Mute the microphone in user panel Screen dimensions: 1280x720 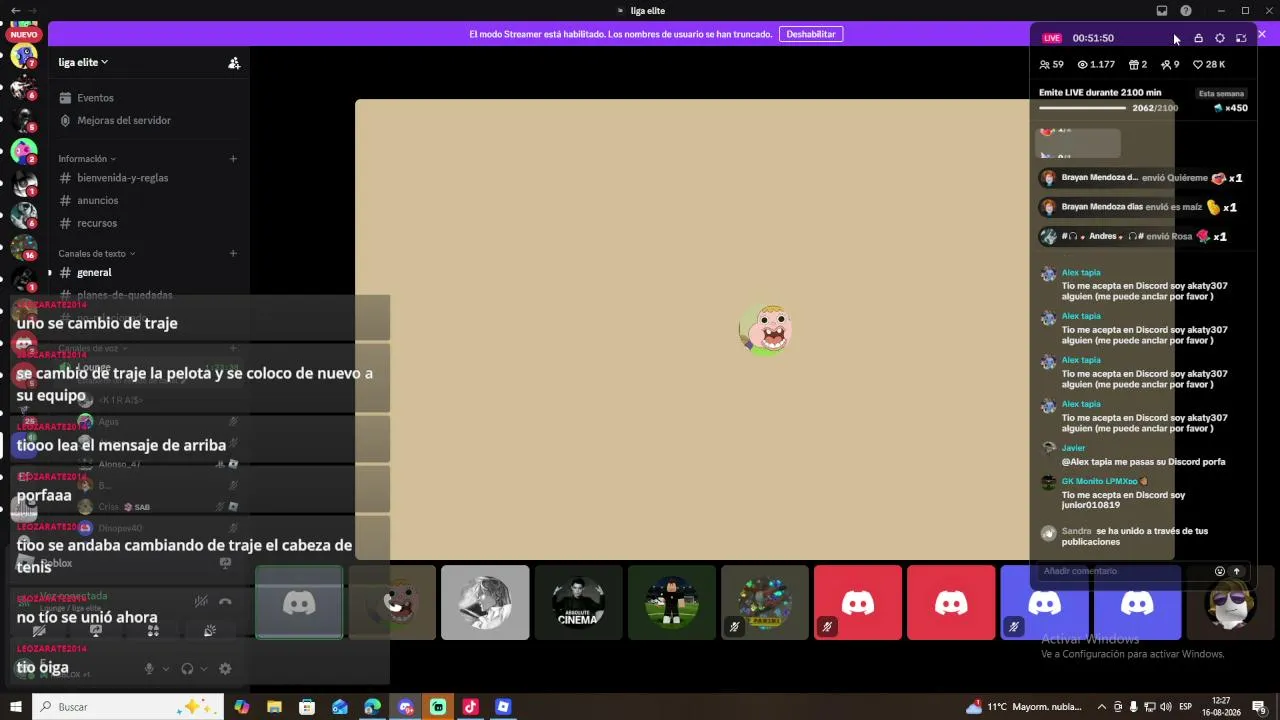pyautogui.click(x=149, y=669)
